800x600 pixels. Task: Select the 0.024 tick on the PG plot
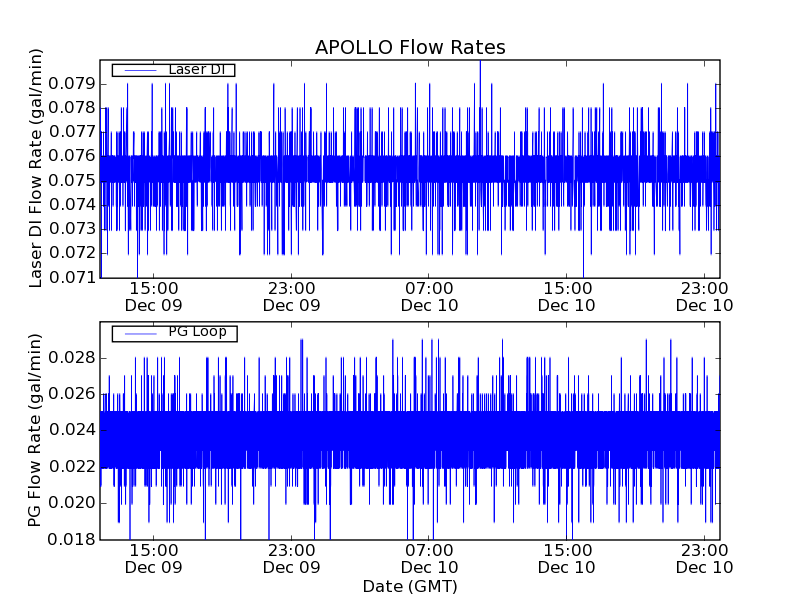tap(72, 431)
